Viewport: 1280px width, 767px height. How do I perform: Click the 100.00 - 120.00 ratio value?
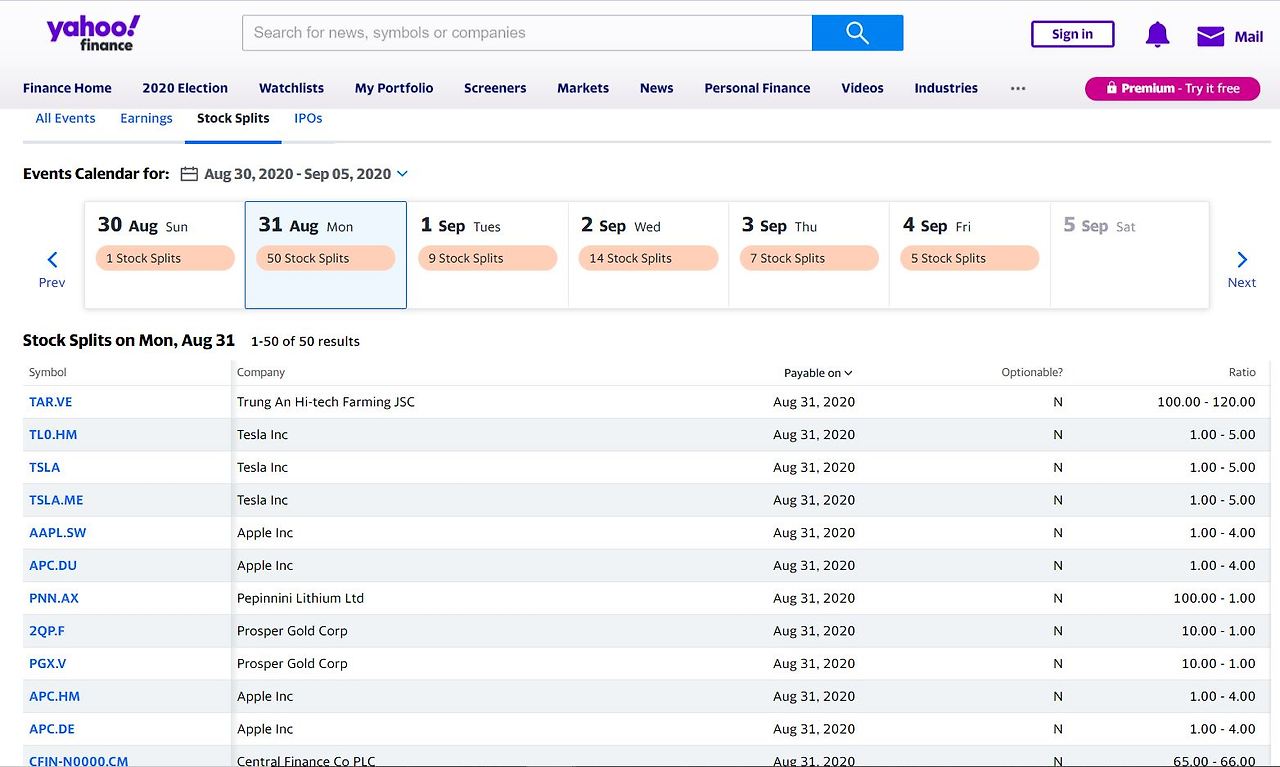[x=1206, y=402]
